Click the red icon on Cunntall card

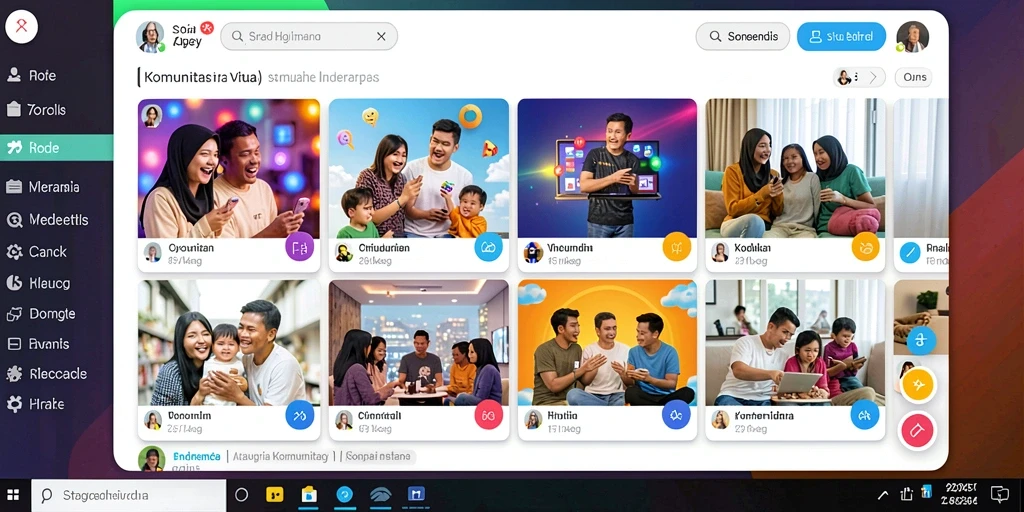point(488,415)
